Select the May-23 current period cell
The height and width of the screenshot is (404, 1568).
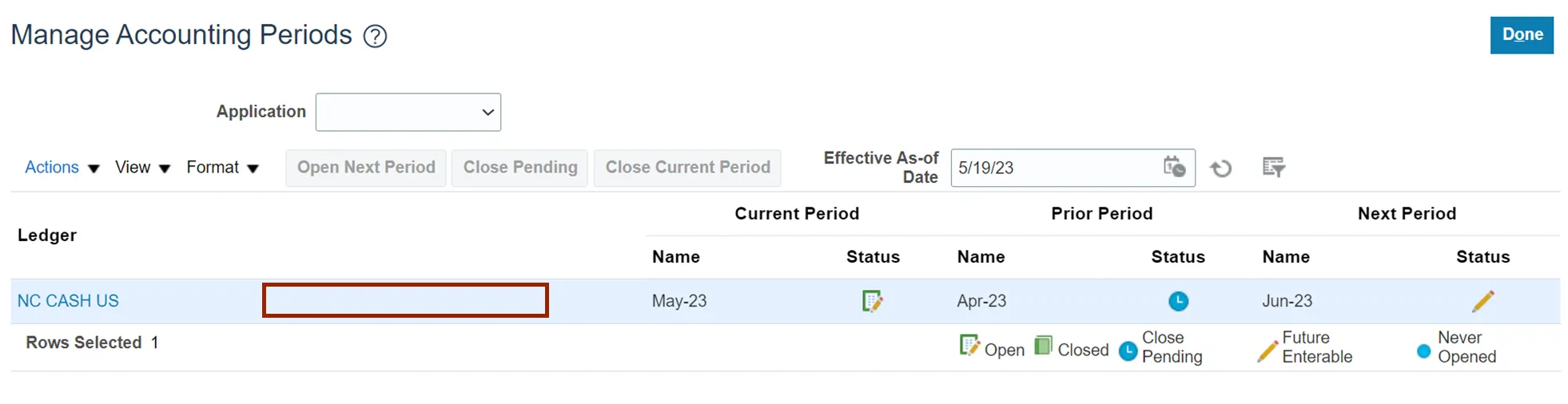679,301
